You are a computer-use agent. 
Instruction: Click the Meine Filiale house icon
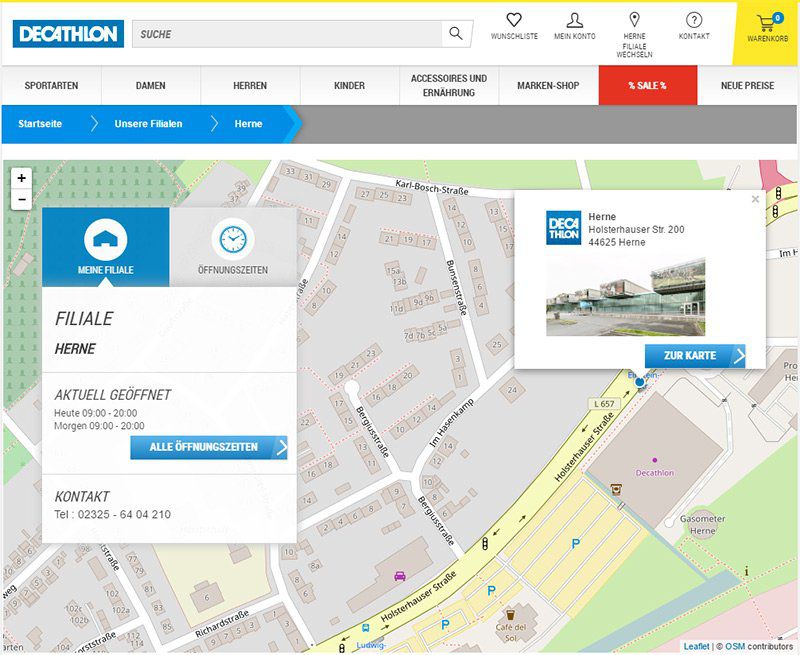click(106, 239)
